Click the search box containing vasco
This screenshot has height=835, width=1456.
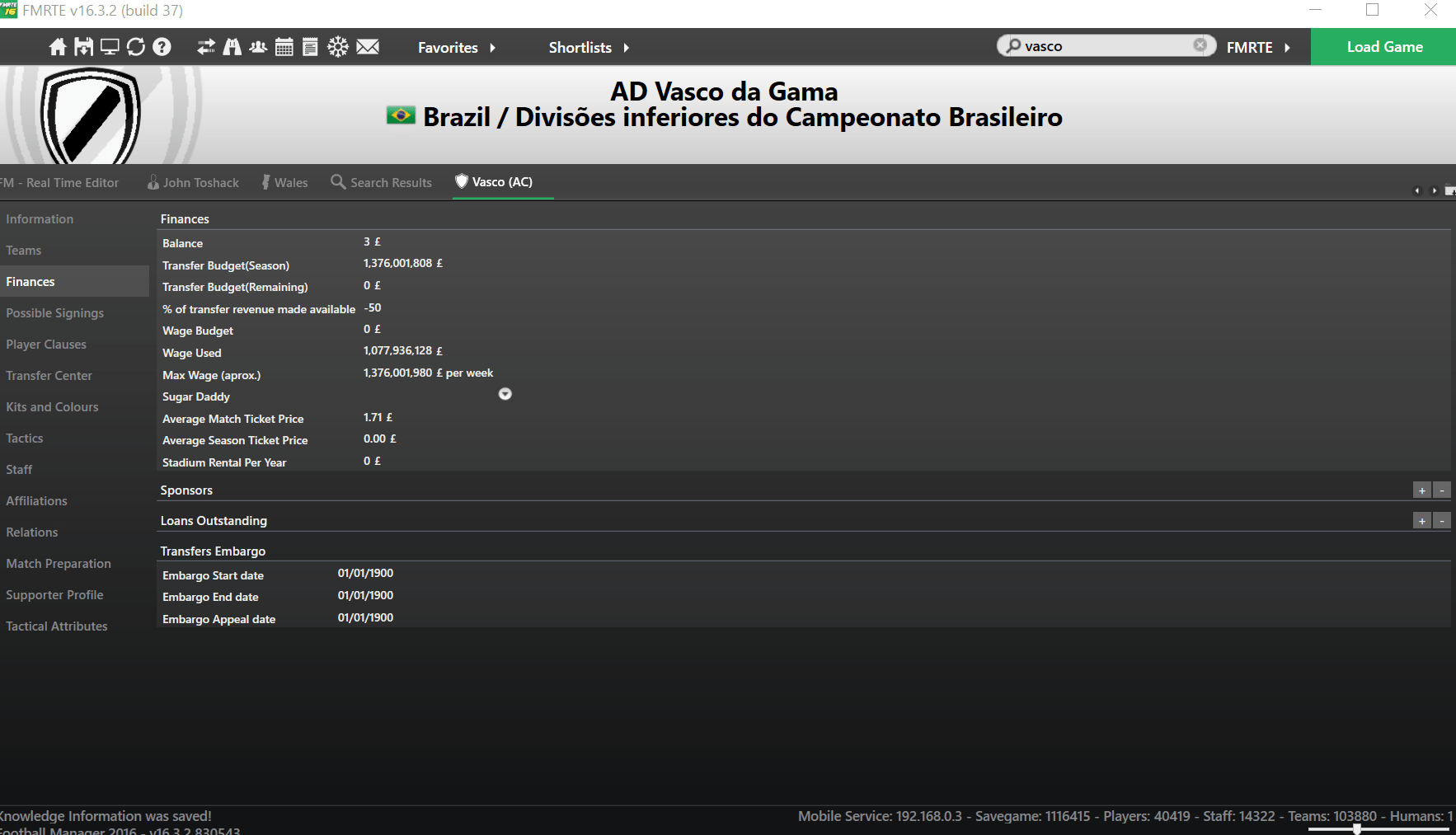pyautogui.click(x=1106, y=45)
